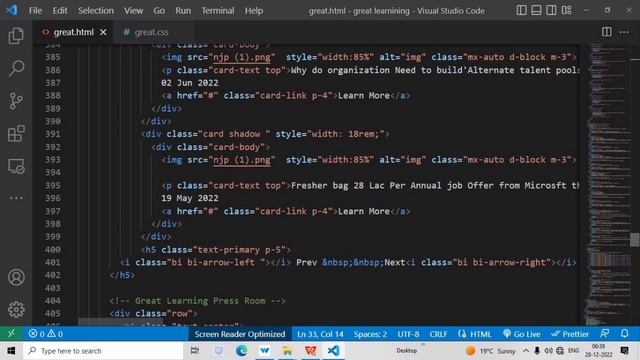Screen dimensions: 640x360
Task: Open the Manage gear menu
Action: (x=16, y=310)
